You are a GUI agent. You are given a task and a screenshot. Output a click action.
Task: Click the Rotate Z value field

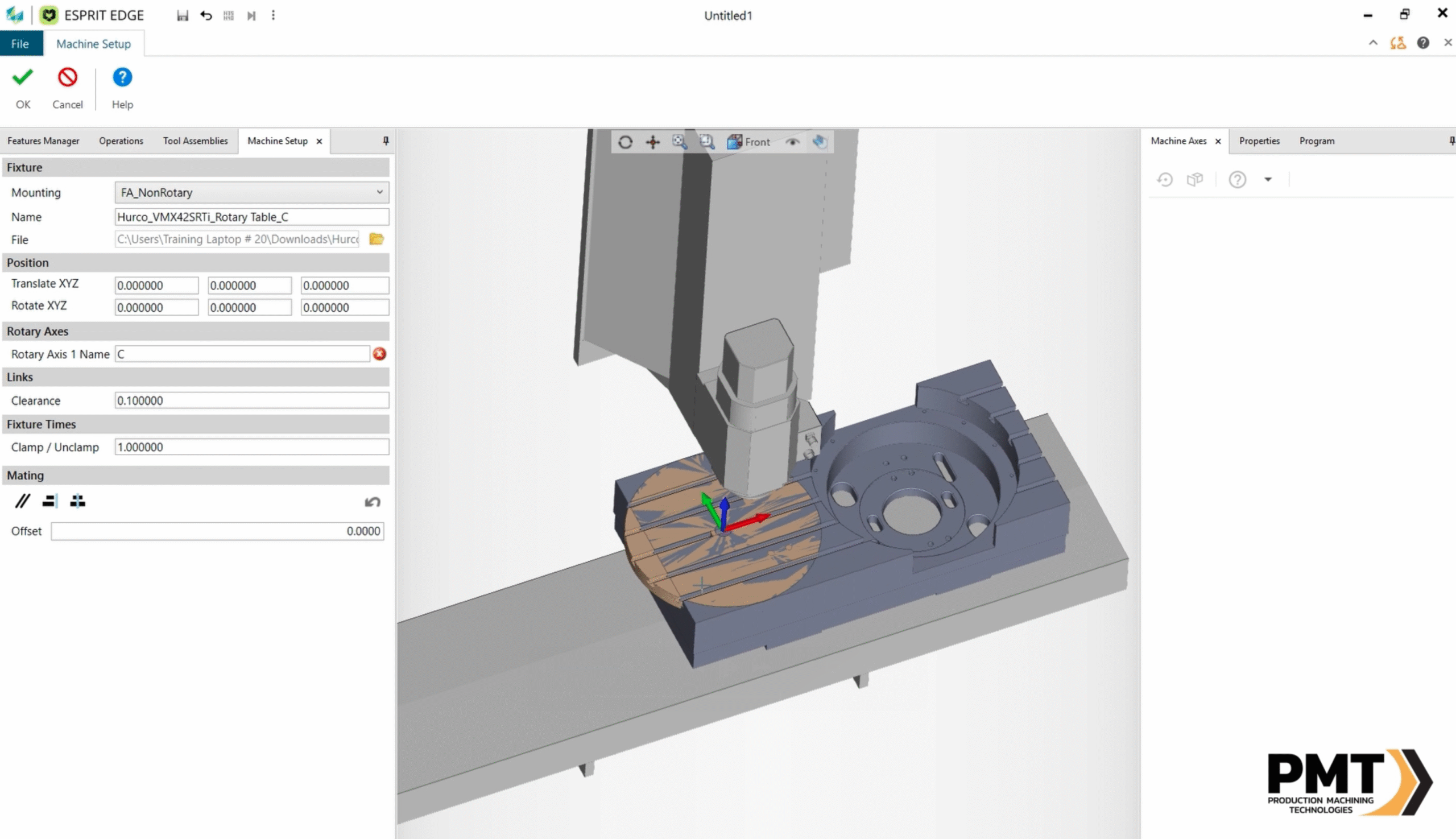345,307
